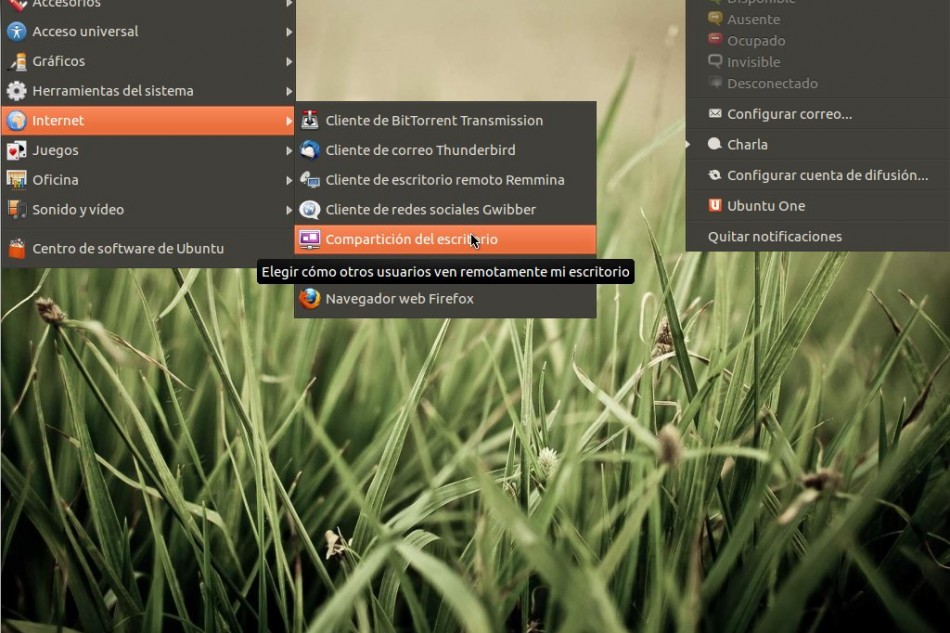Click the Juegos playing cards icon
Screen dimensions: 950x633
click(x=16, y=150)
